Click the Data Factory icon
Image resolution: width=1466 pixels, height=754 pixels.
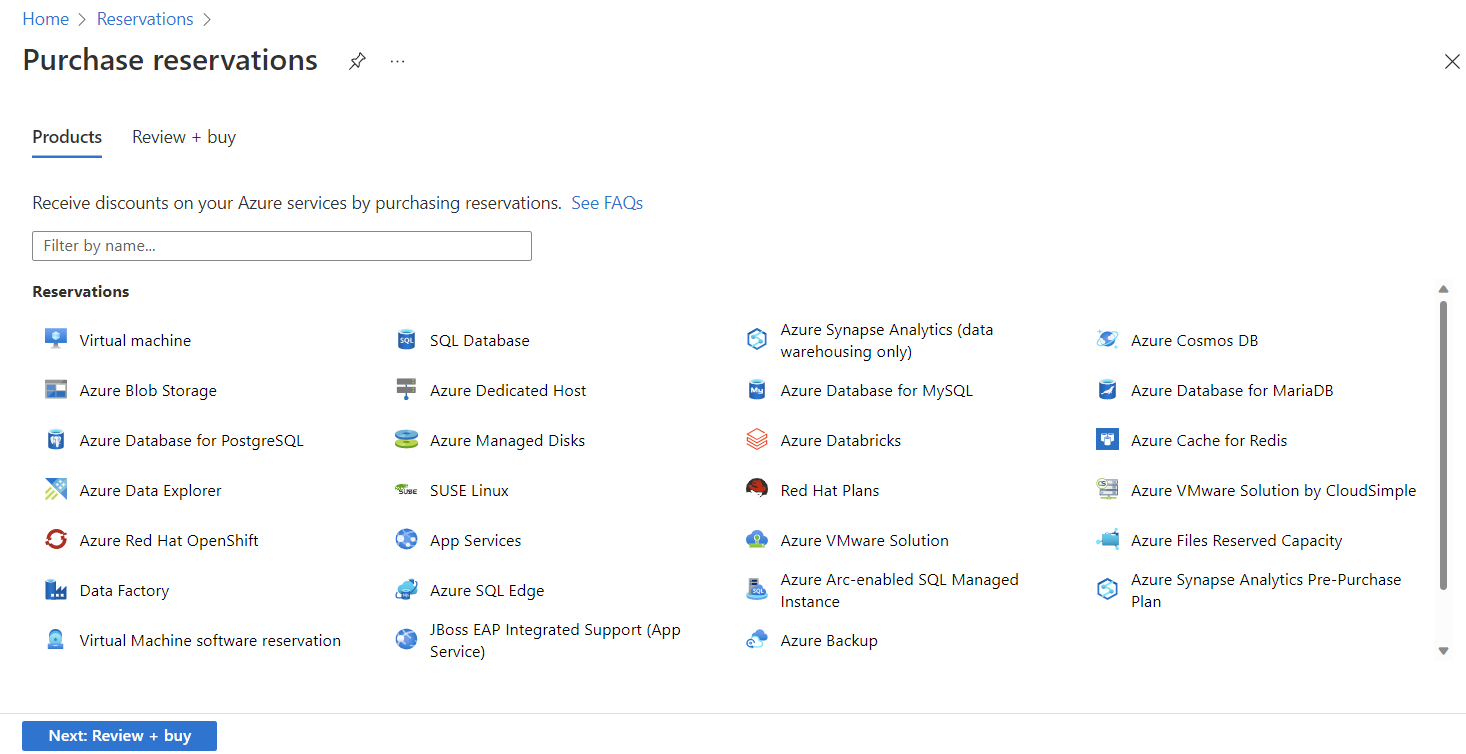pos(56,590)
